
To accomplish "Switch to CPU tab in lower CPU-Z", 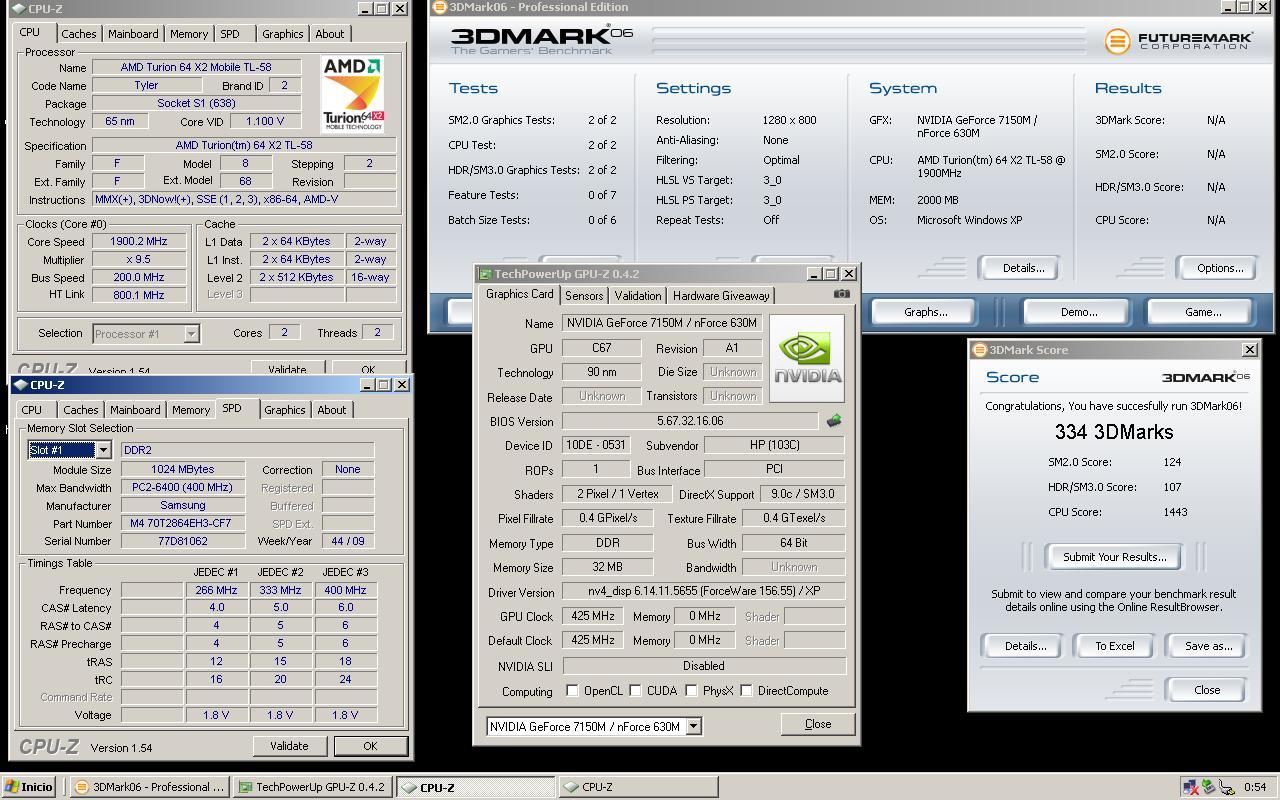I will pyautogui.click(x=32, y=410).
